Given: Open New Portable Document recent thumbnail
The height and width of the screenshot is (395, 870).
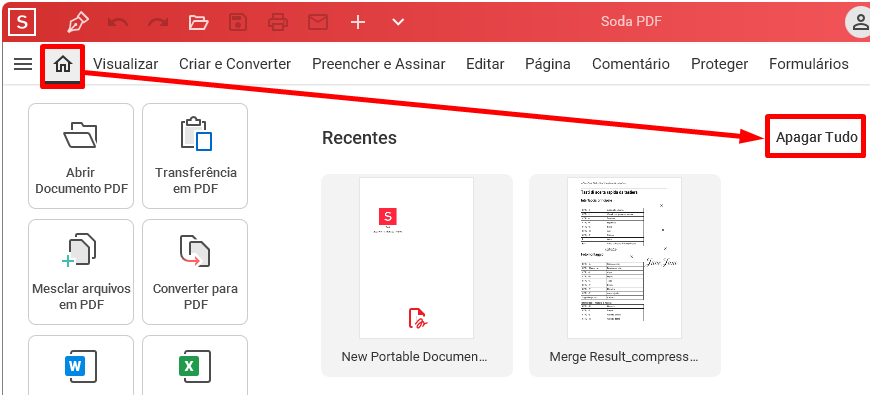Looking at the screenshot, I should (x=417, y=275).
